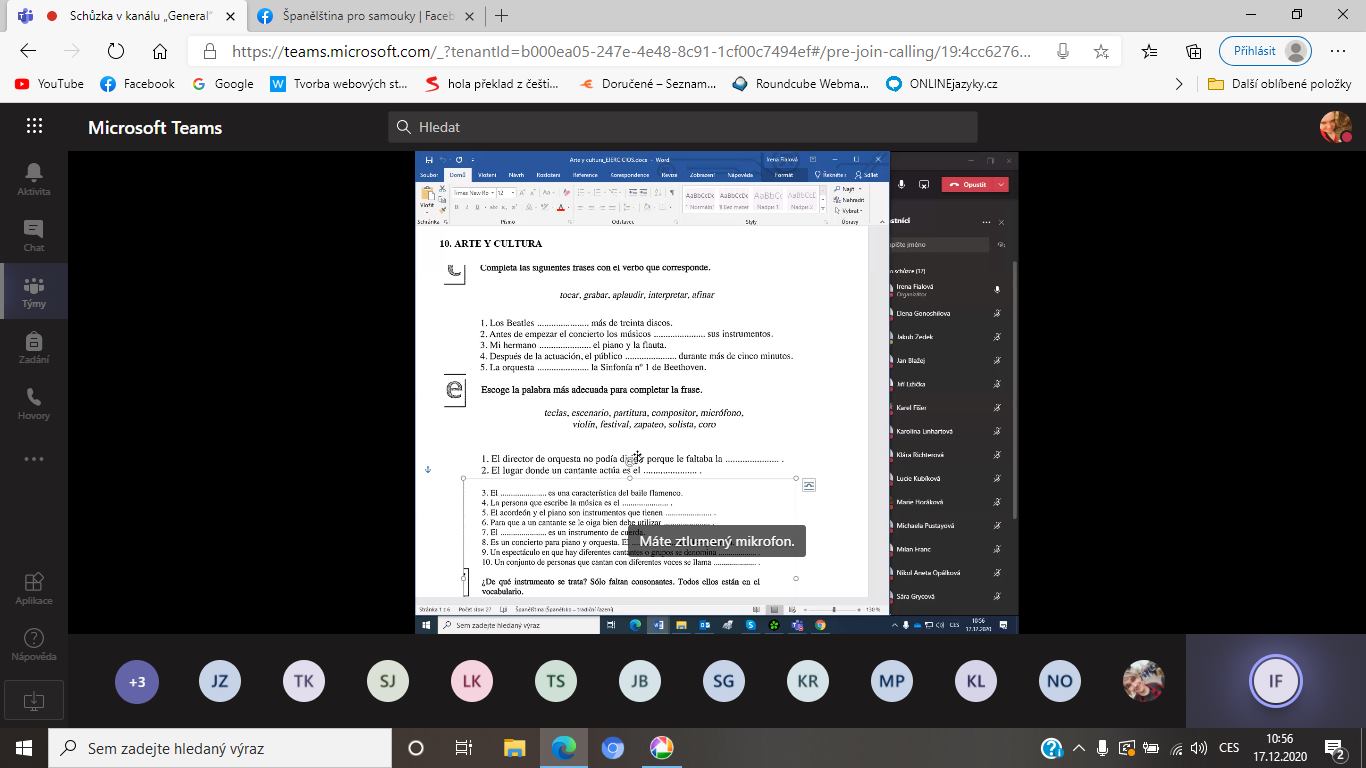Open the Activity (Aktivita) feed
Viewport: 1366px width, 768px height.
(33, 180)
